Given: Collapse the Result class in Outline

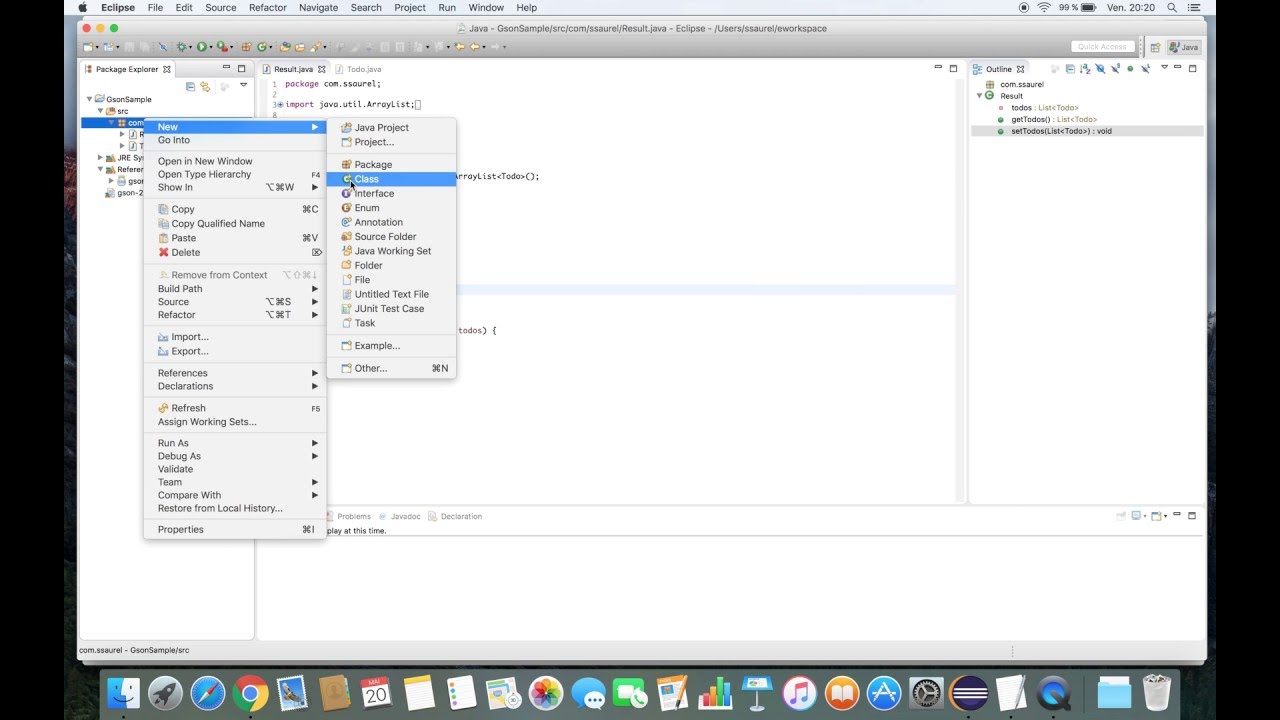Looking at the screenshot, I should pyautogui.click(x=980, y=96).
